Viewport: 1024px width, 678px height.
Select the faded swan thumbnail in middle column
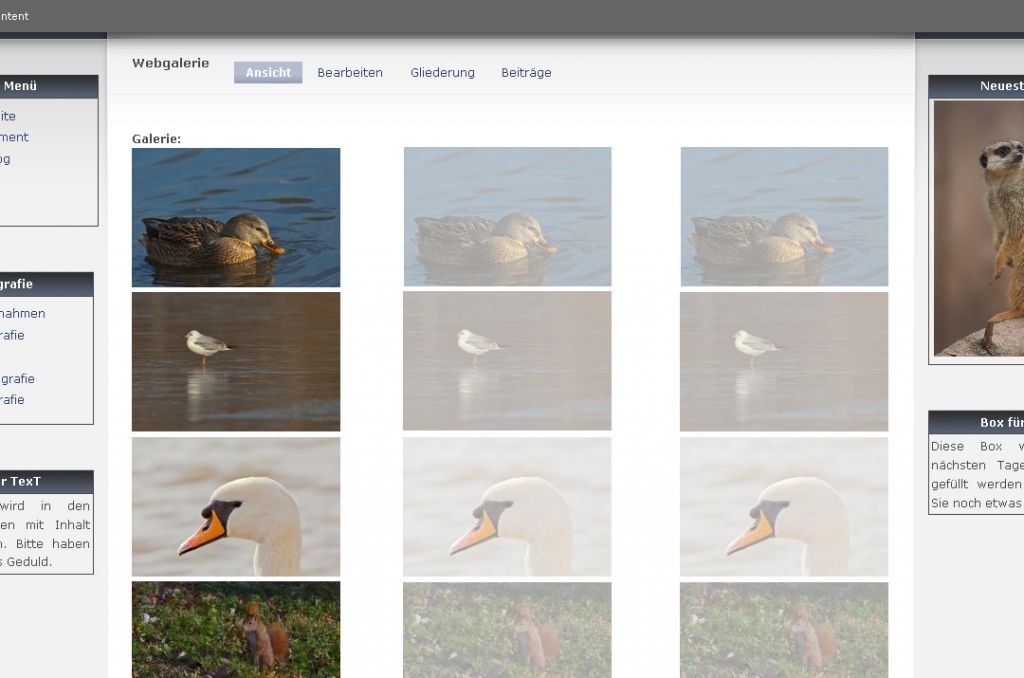(507, 506)
